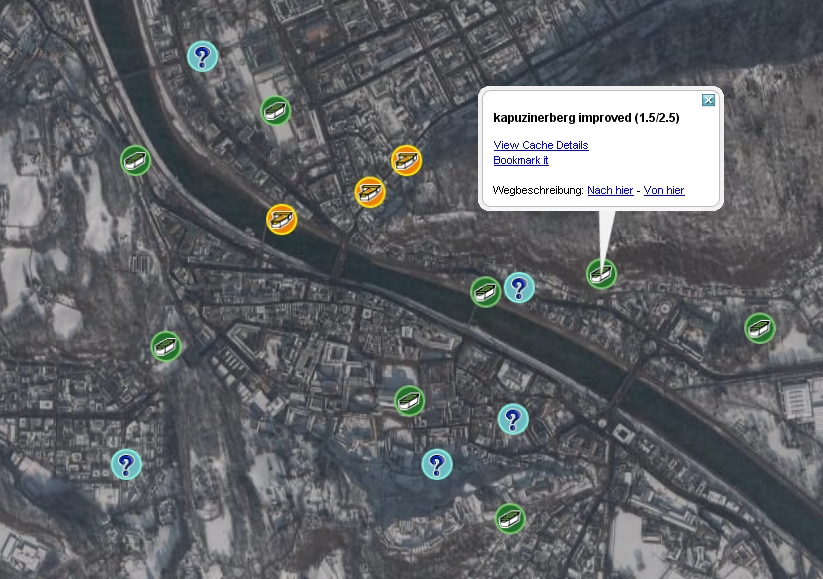The width and height of the screenshot is (823, 579).
Task: Click question mark marker right of center green cache
Action: coord(513,418)
